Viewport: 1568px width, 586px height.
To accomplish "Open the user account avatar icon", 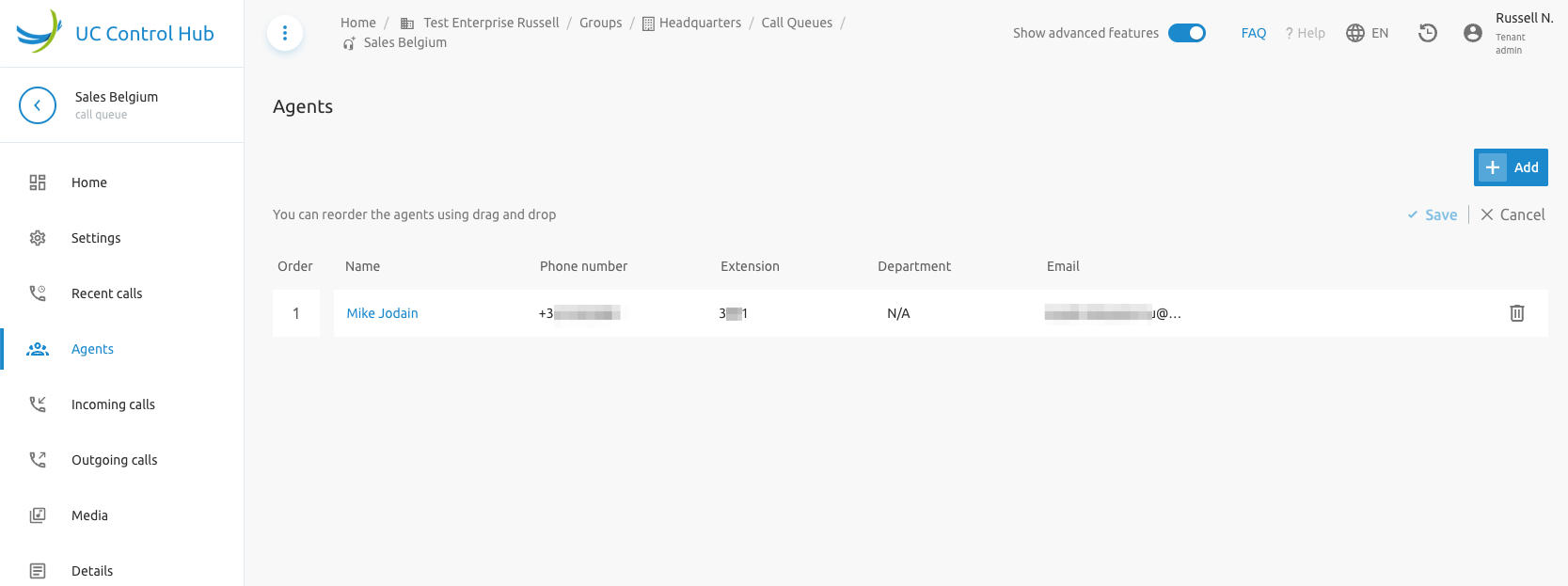I will click(1473, 33).
